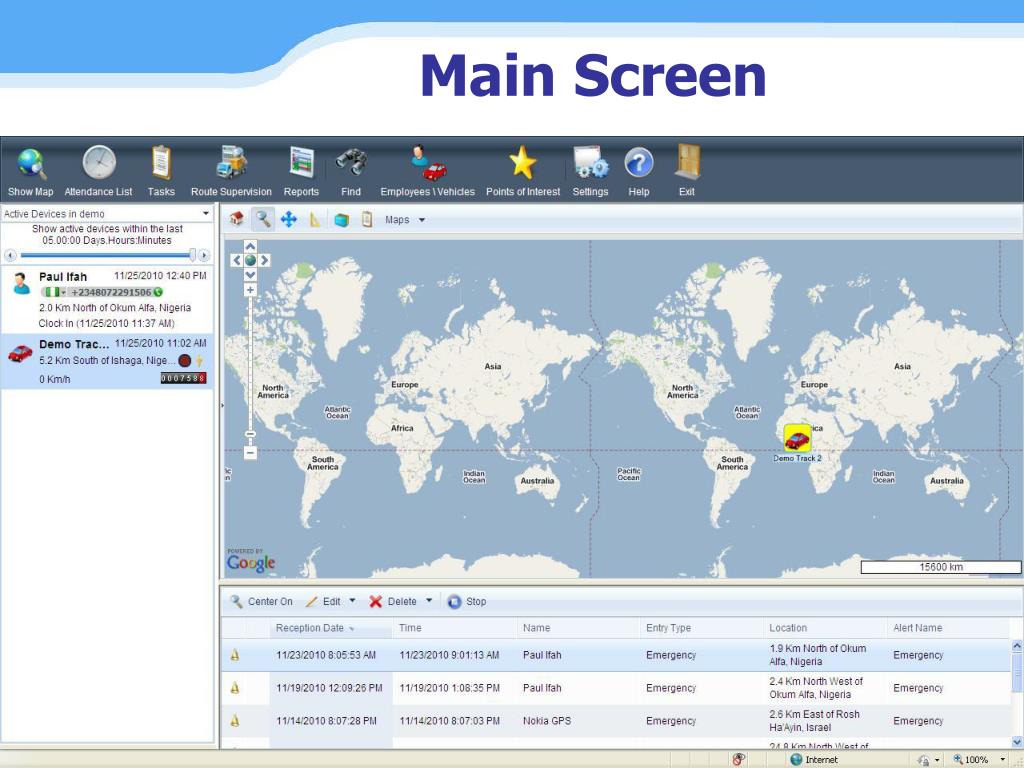The image size is (1024, 768).
Task: Click the red status circle on Demo Track
Action: 185,360
